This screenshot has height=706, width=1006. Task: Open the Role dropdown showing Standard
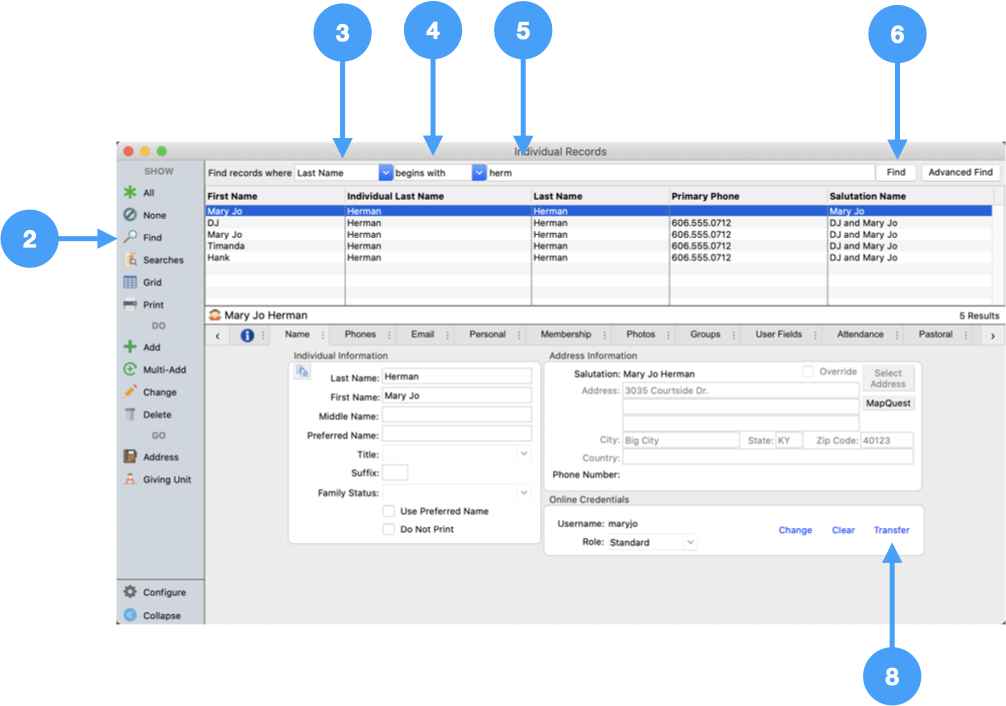pyautogui.click(x=652, y=542)
